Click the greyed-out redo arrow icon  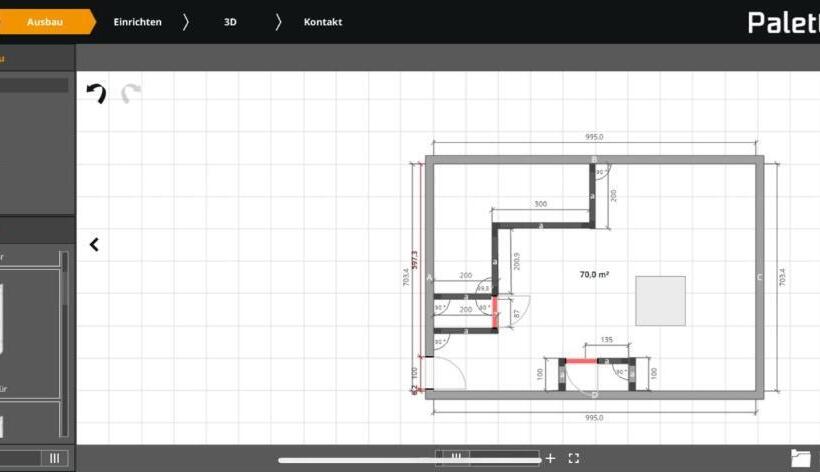coord(131,94)
